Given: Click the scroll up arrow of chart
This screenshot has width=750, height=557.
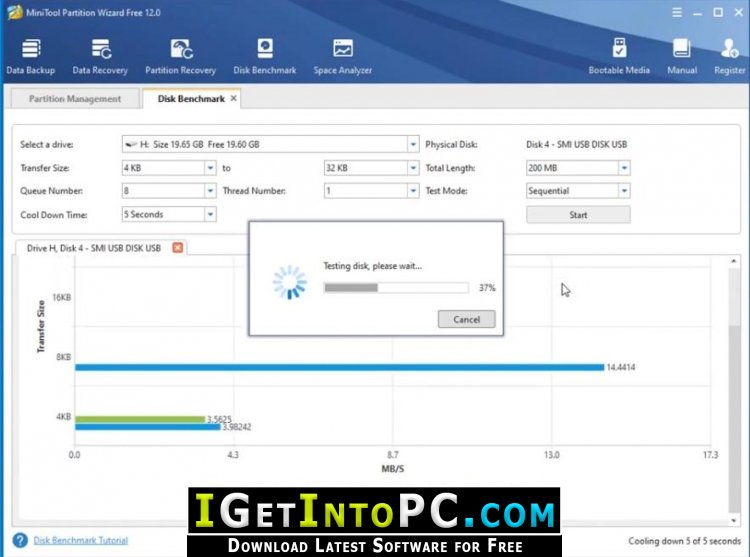Looking at the screenshot, I should tap(734, 261).
